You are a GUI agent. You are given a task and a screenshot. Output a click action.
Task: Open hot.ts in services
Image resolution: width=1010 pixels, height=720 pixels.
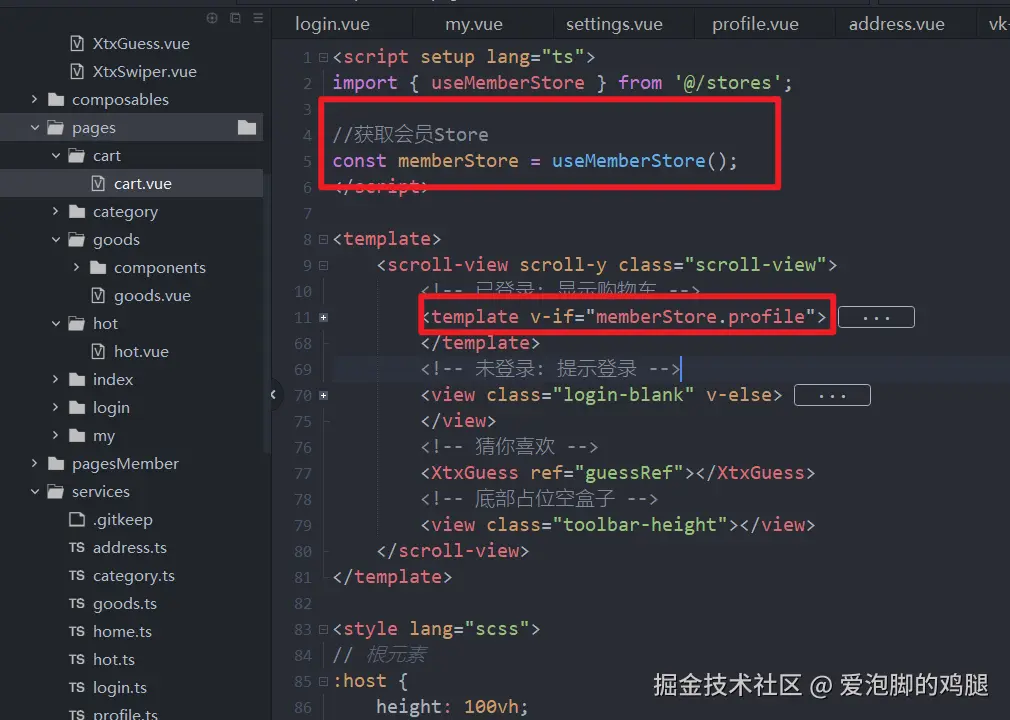(x=113, y=659)
